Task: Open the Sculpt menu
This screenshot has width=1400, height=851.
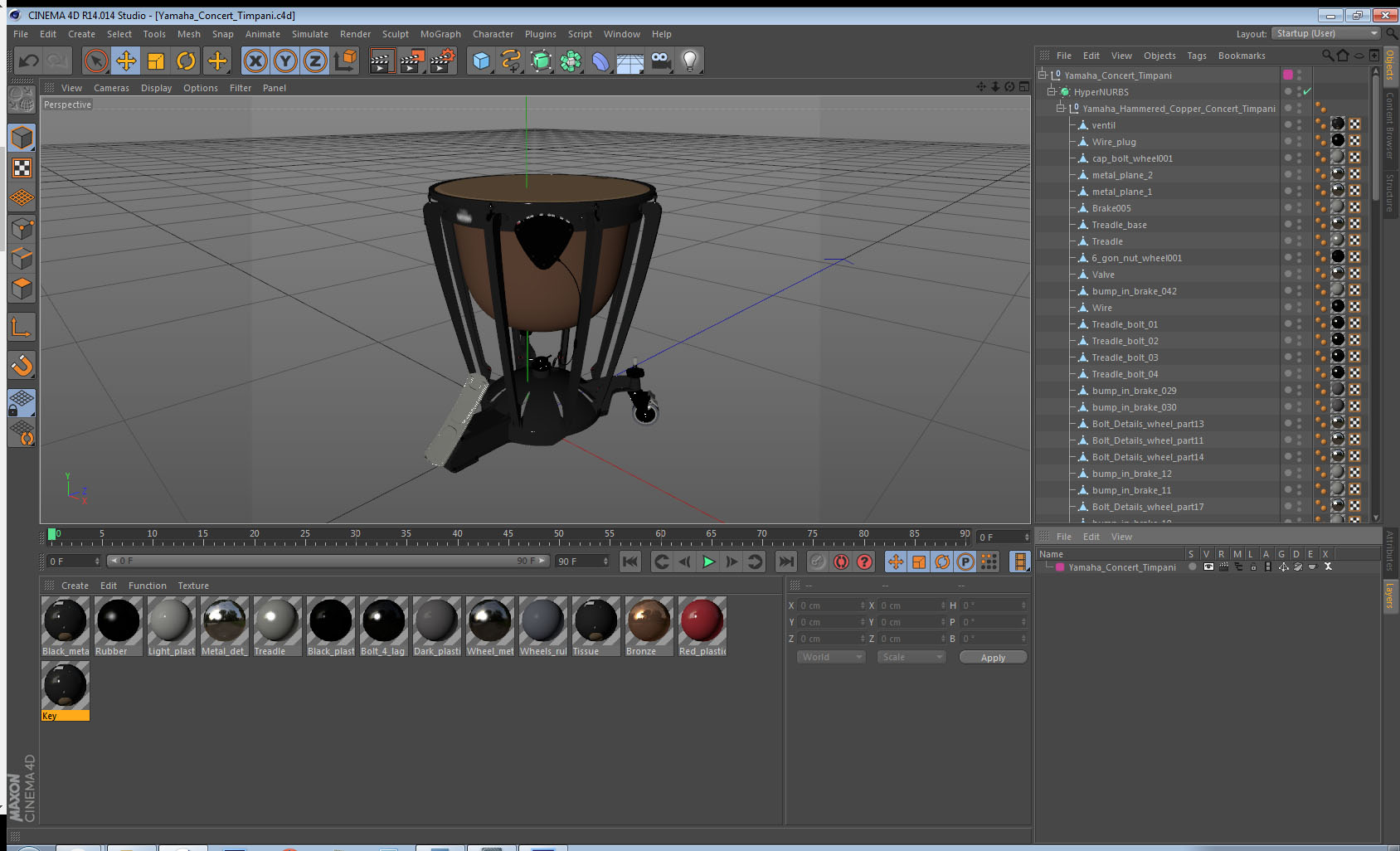Action: 396,34
